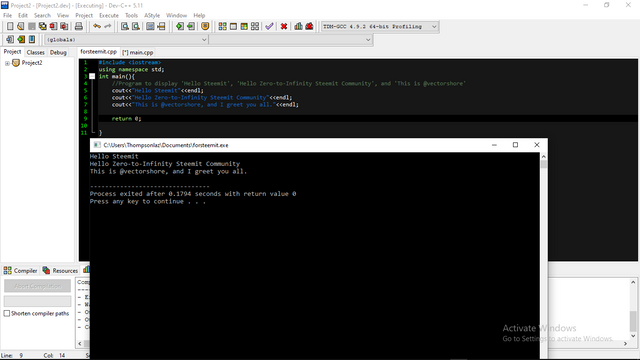Screen dimensions: 640x360
Task: Minimize the forsteemit.exe console window
Action: pos(494,145)
